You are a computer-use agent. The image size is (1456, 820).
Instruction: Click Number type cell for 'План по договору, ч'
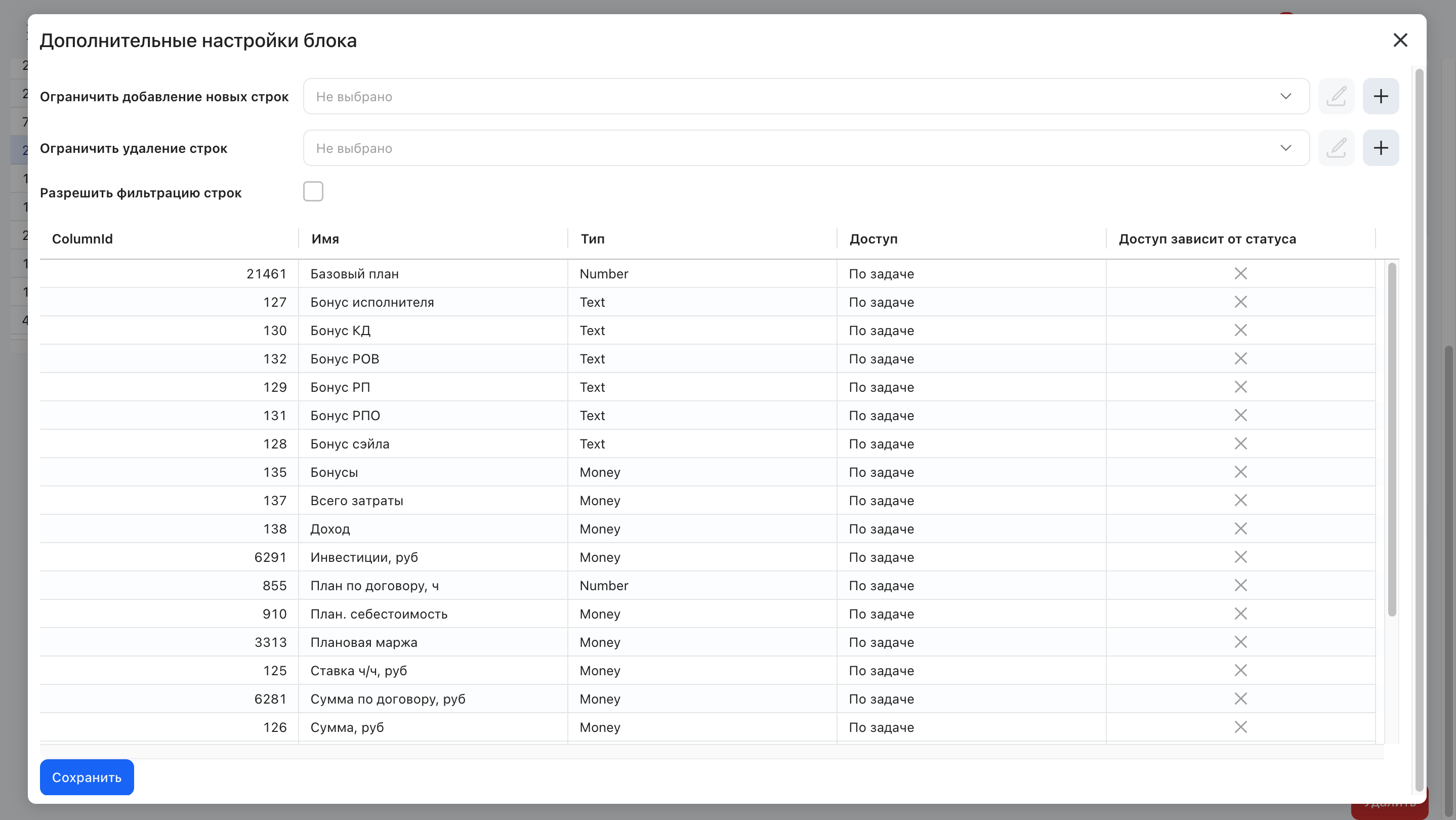[x=702, y=586]
